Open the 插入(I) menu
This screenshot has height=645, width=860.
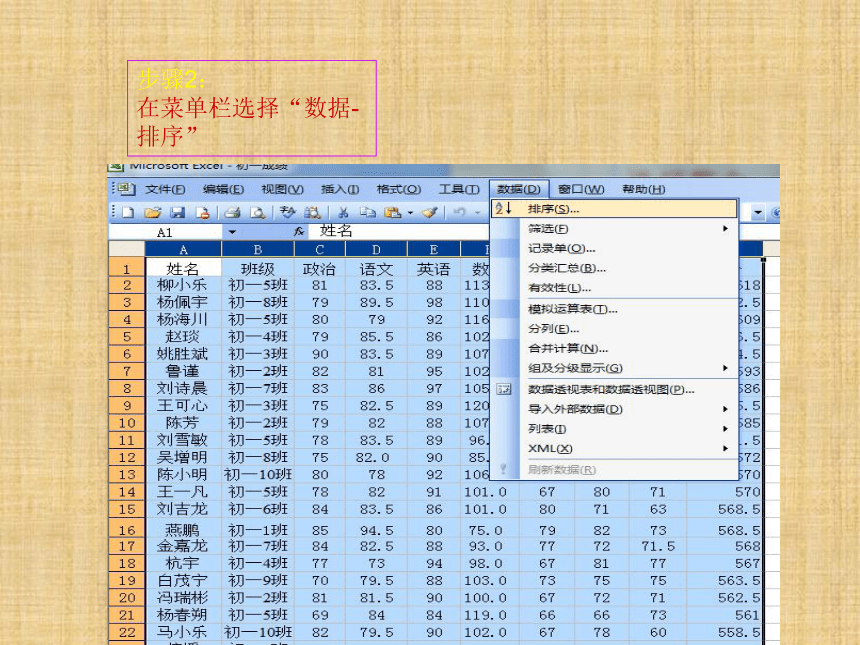pyautogui.click(x=340, y=189)
